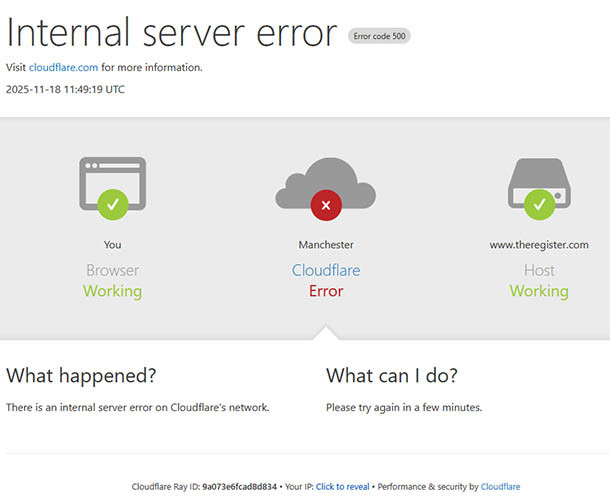This screenshot has height=504, width=610.
Task: Click the 'What happened?' heading
Action: (81, 376)
